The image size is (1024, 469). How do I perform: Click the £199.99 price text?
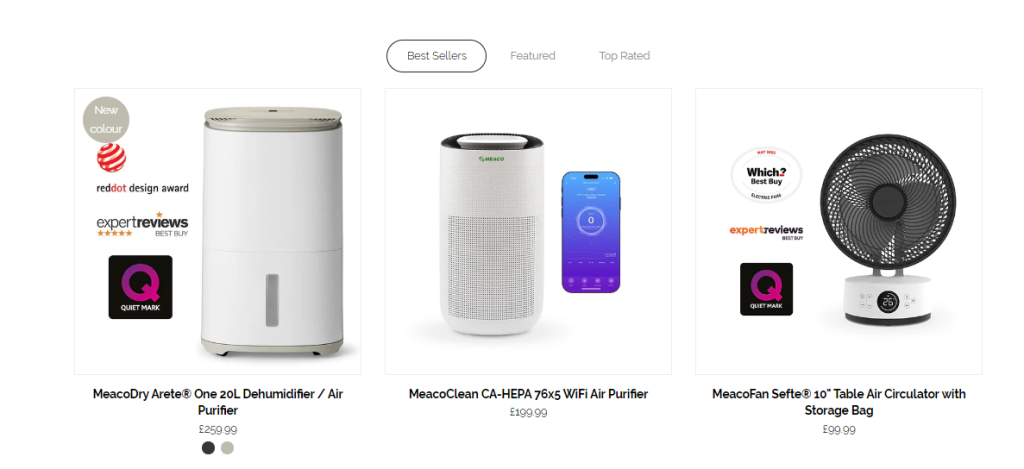click(x=528, y=412)
